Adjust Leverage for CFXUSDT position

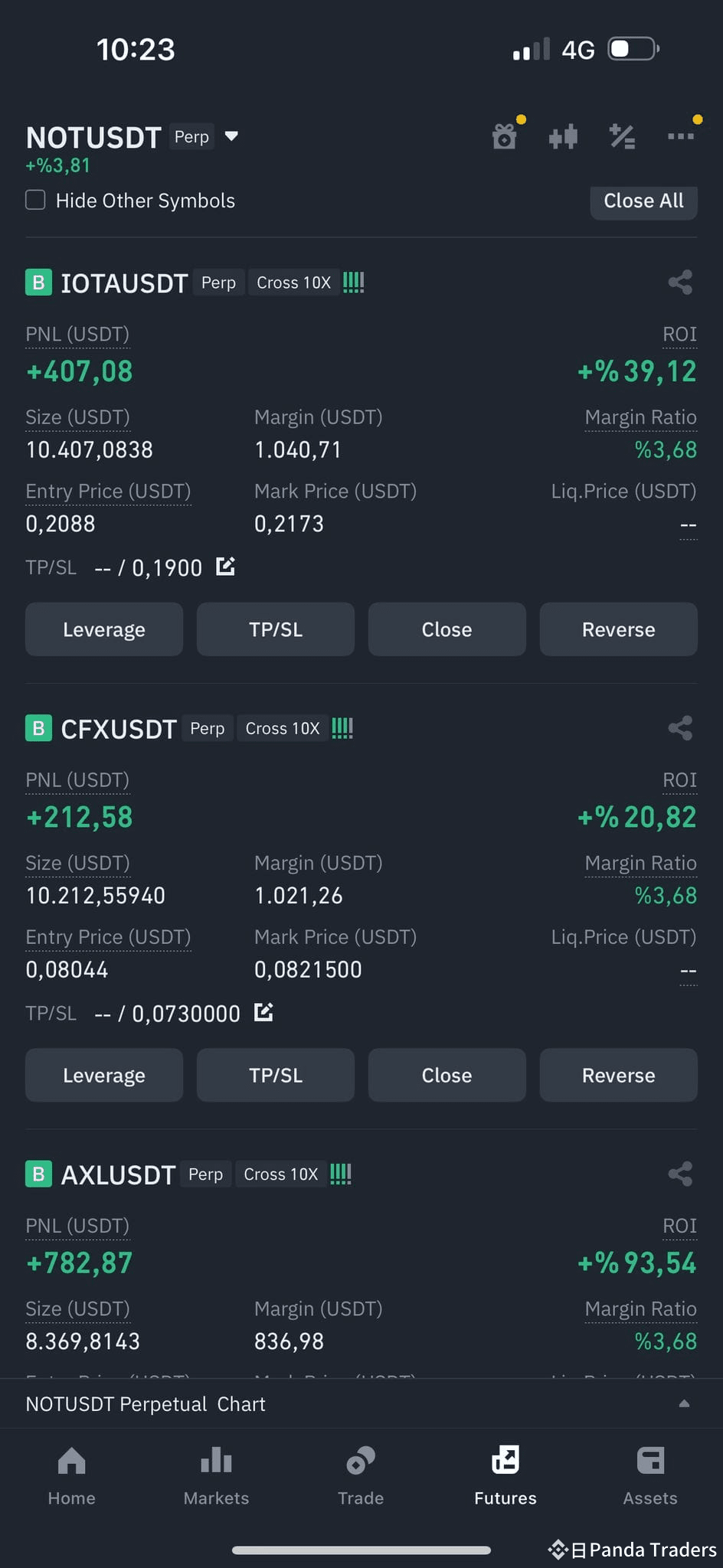click(x=104, y=1075)
